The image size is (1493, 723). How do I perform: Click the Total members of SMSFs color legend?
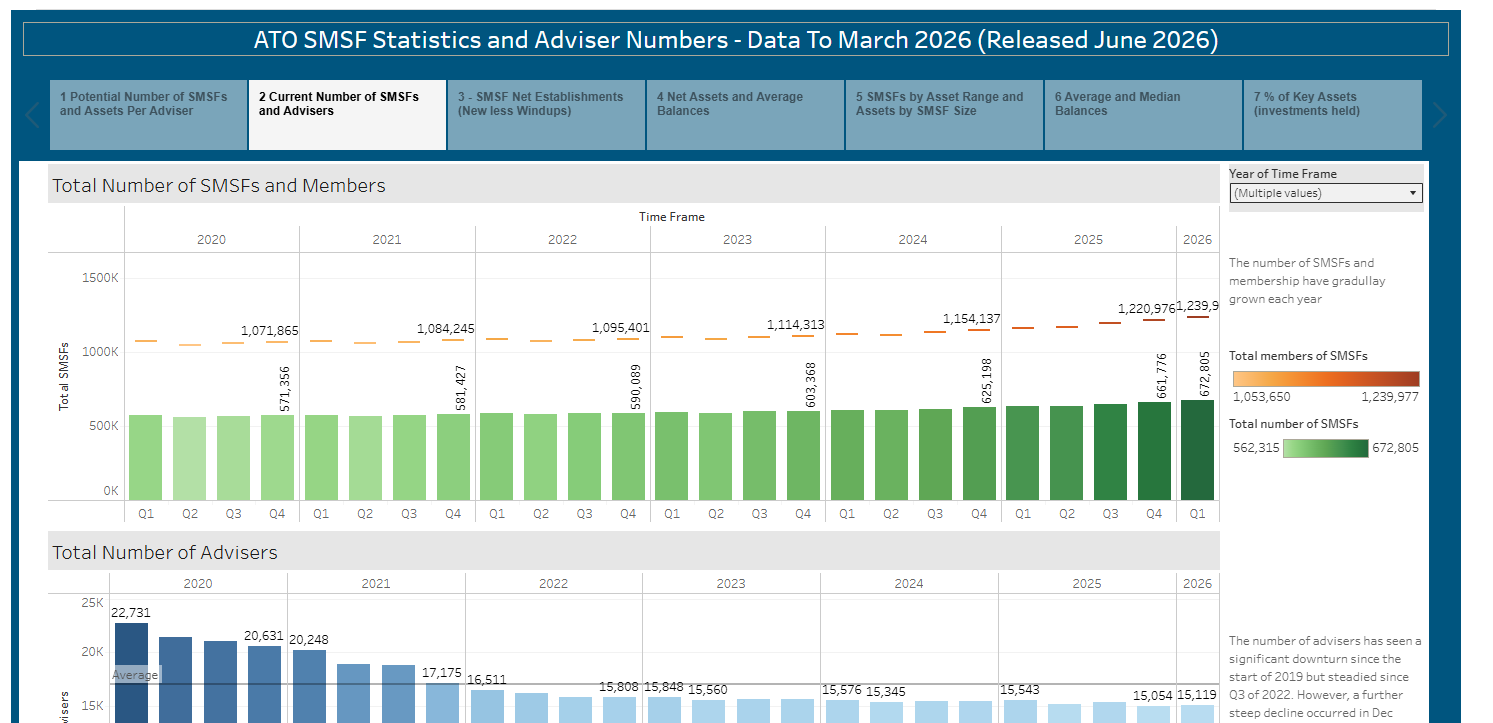pos(1326,379)
